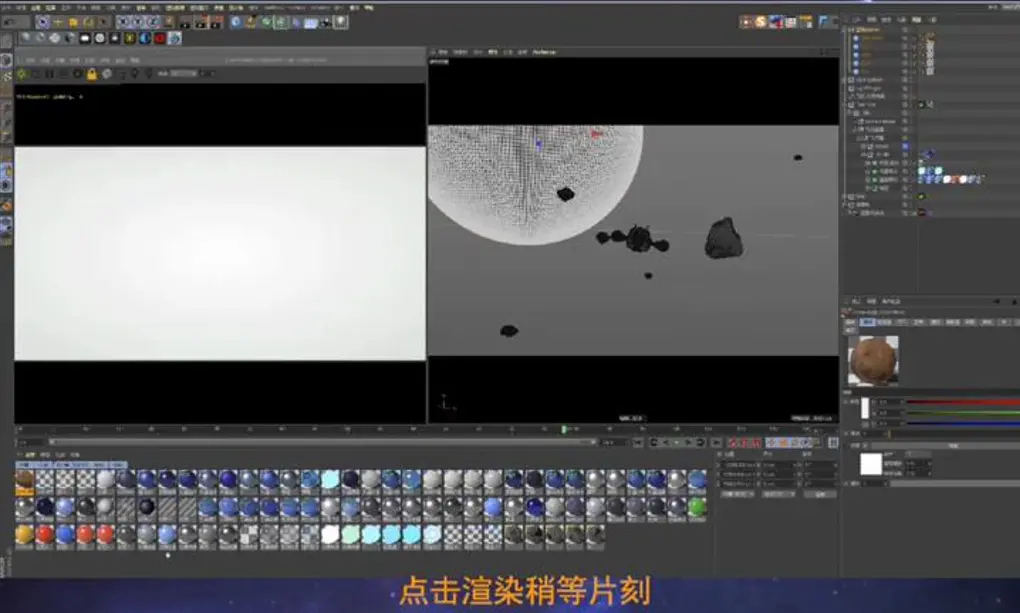
Task: Select the green material sphere
Action: (x=697, y=508)
